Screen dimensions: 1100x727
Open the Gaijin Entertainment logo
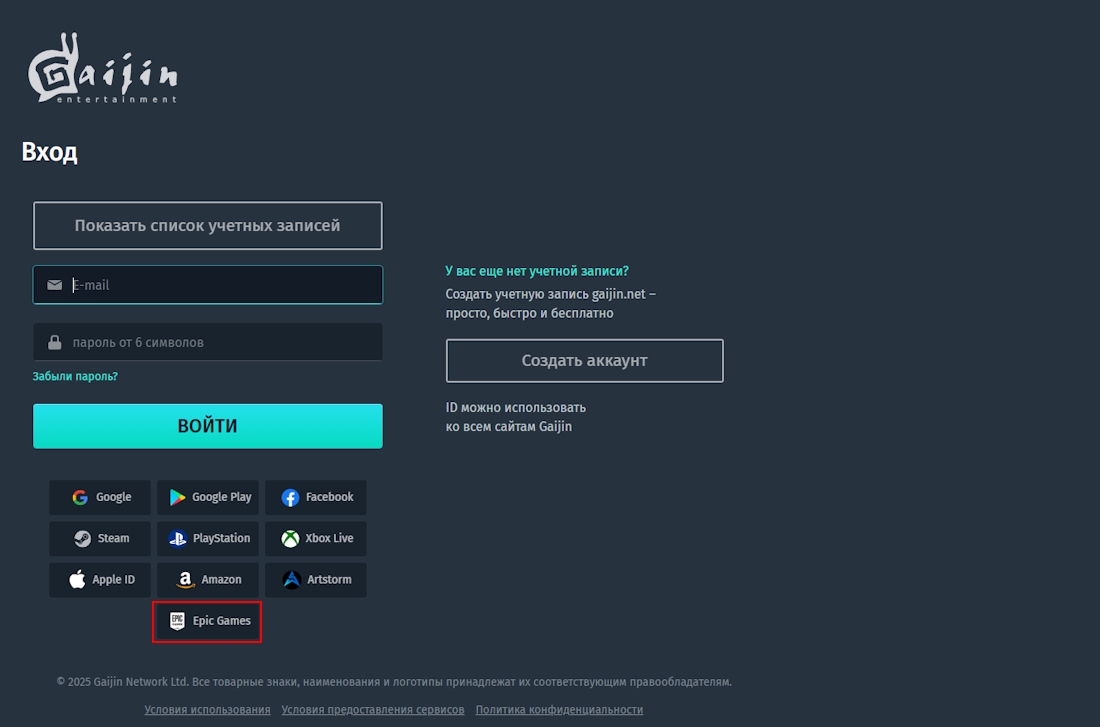102,68
